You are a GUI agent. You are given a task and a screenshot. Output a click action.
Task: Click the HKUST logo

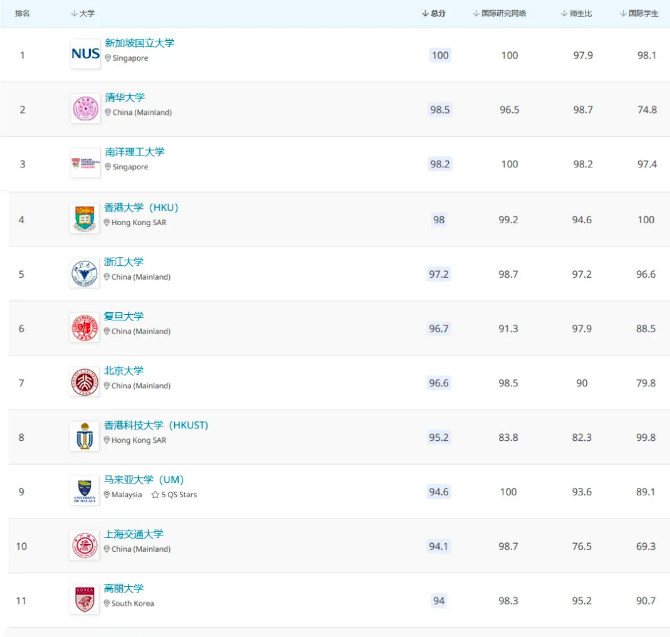point(85,436)
